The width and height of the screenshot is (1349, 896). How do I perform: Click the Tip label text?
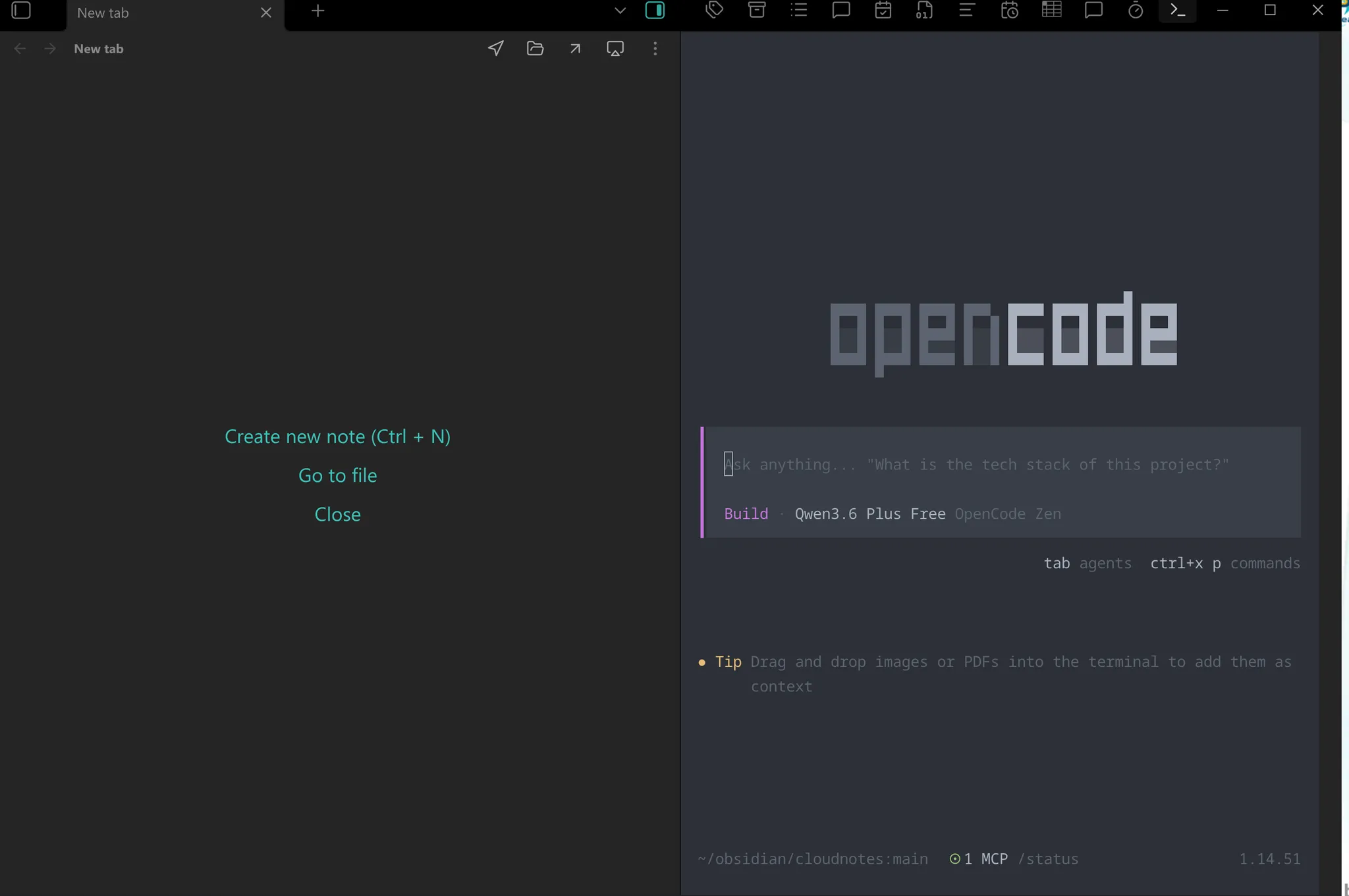[x=729, y=662]
